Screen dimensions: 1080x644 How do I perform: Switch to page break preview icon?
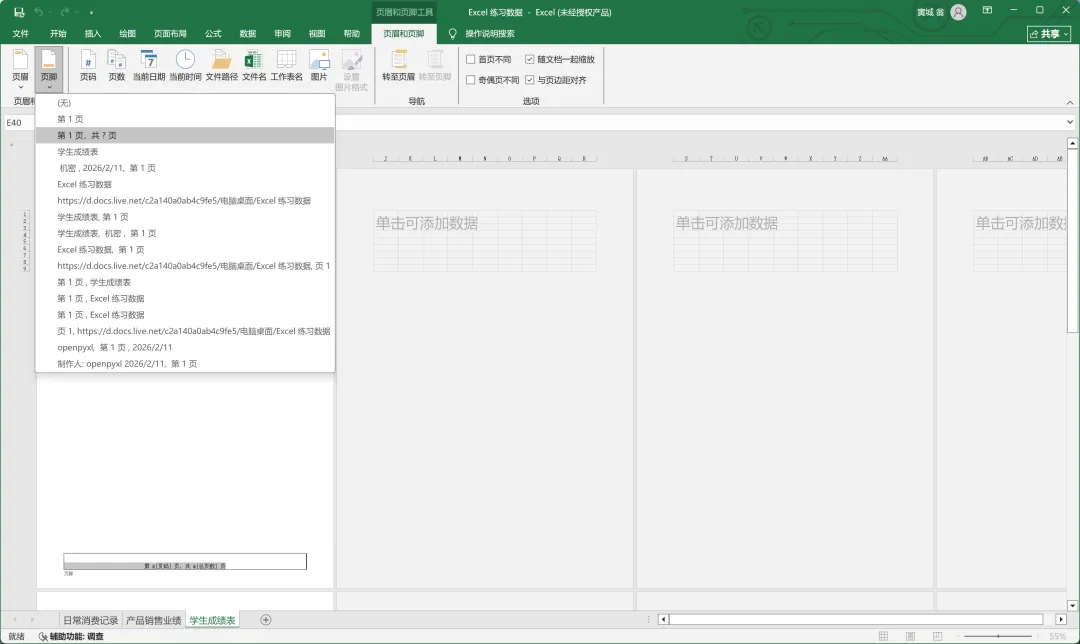[937, 636]
